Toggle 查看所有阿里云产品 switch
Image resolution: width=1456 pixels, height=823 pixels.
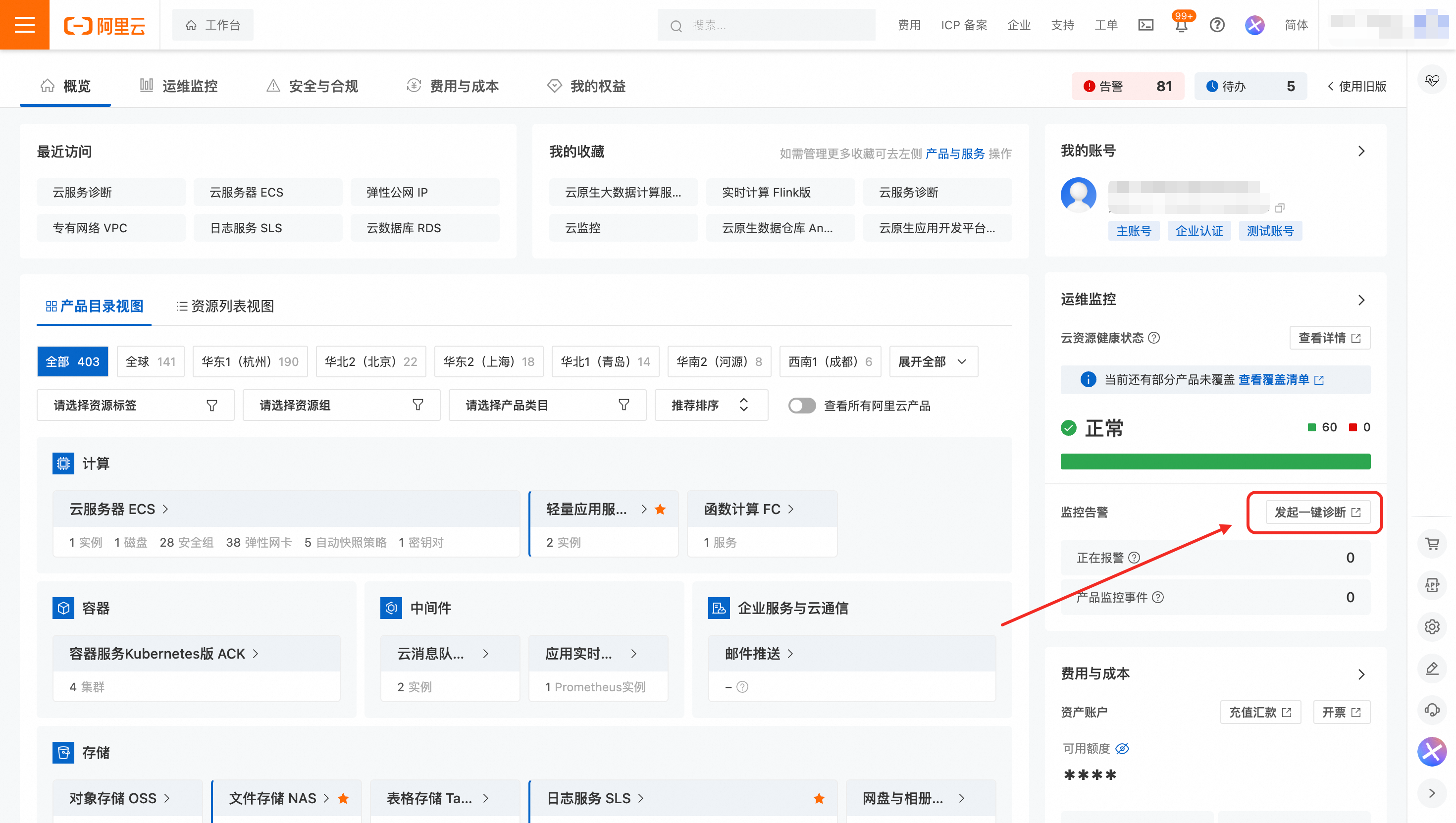tap(801, 405)
